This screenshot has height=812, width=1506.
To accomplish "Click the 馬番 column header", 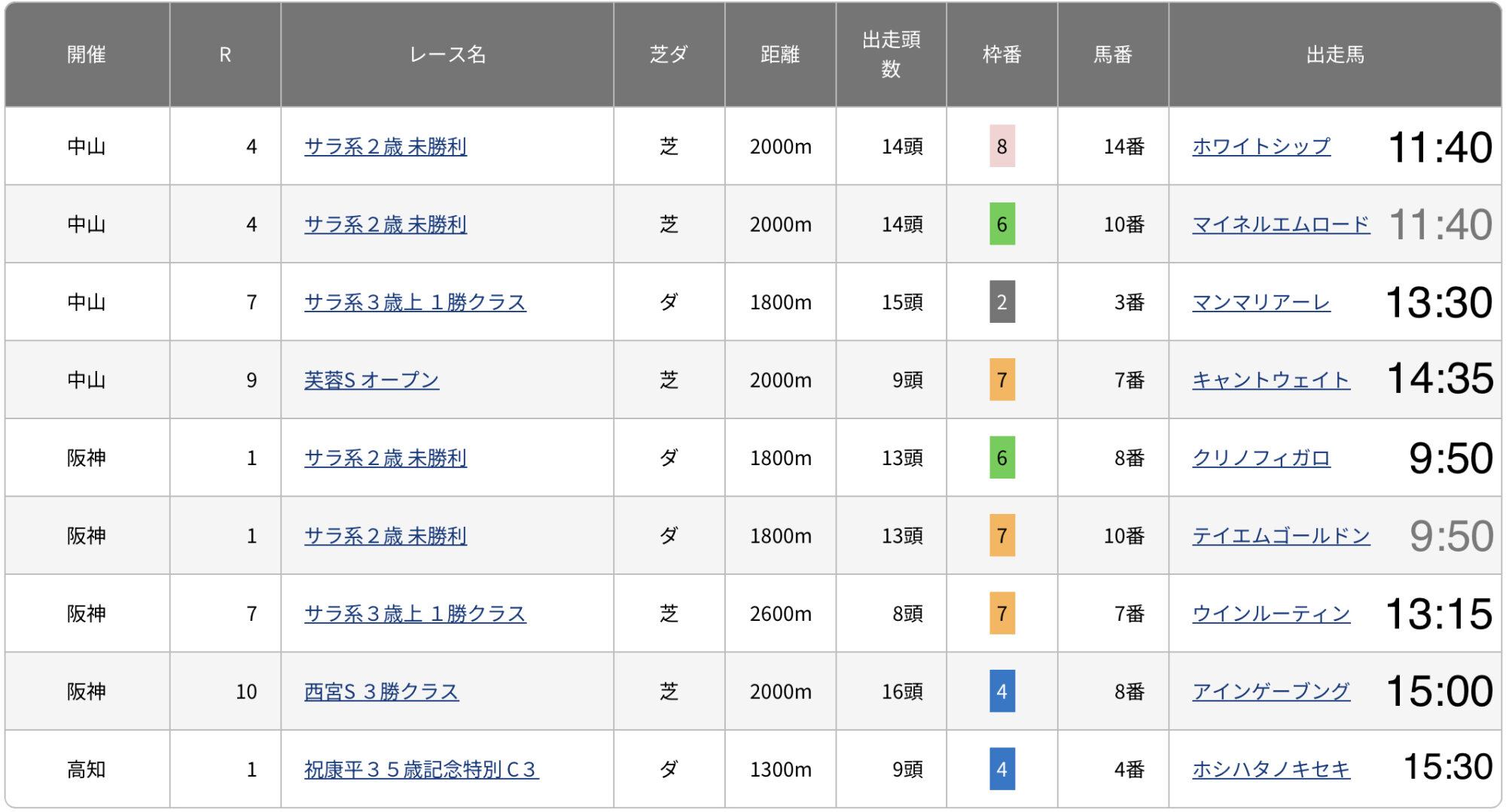I will 1113,55.
